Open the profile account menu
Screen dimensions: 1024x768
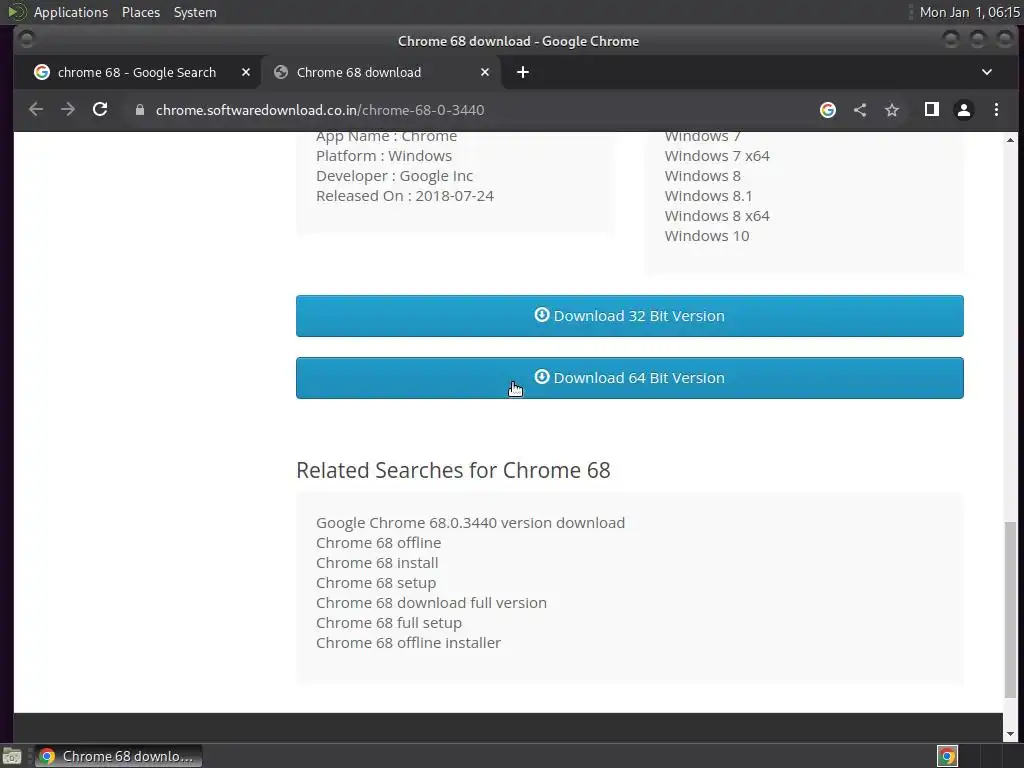coord(964,110)
